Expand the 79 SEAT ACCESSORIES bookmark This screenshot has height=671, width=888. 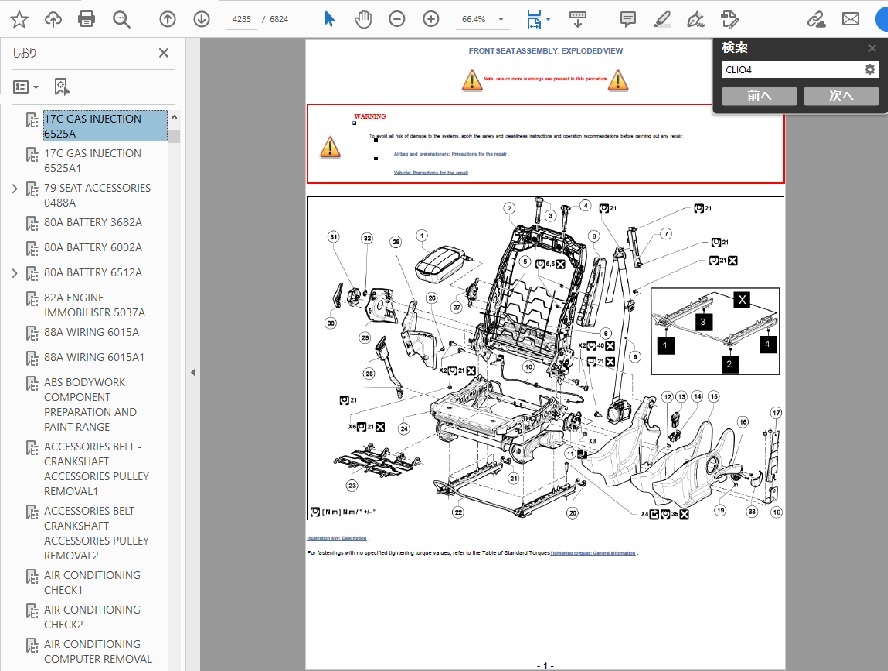[x=15, y=189]
